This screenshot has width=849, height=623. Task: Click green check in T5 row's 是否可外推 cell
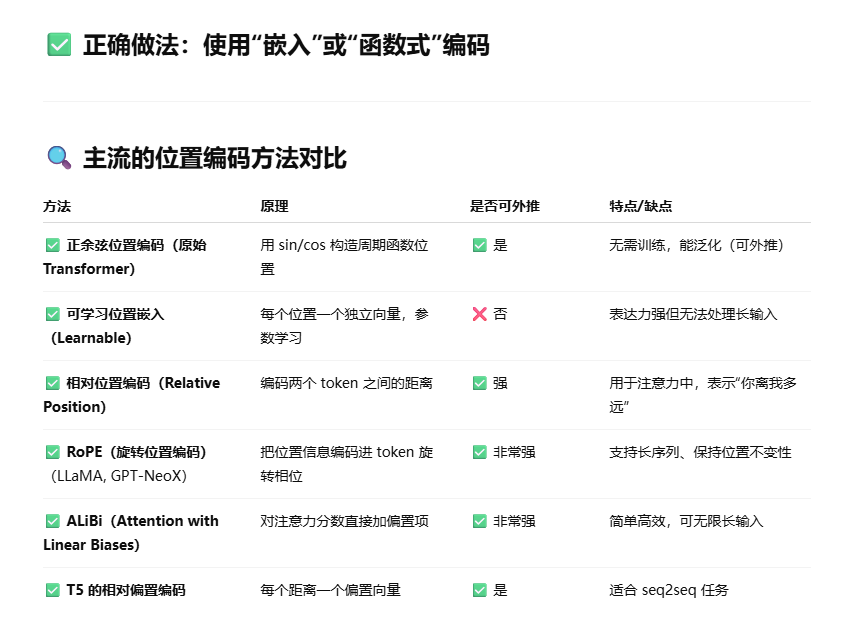(480, 590)
